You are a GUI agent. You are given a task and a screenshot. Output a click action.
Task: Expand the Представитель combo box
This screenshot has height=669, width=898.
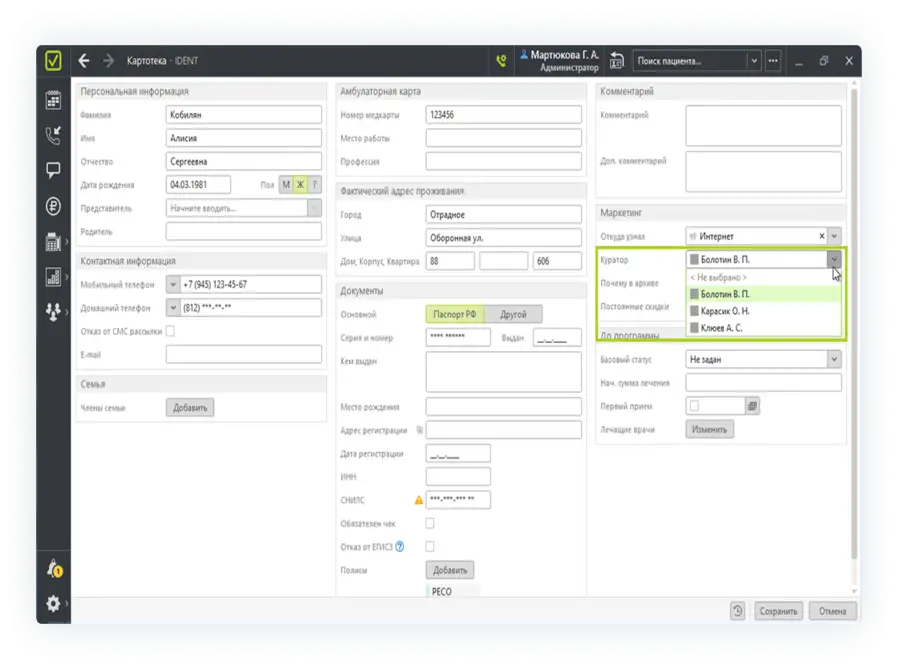(x=314, y=208)
